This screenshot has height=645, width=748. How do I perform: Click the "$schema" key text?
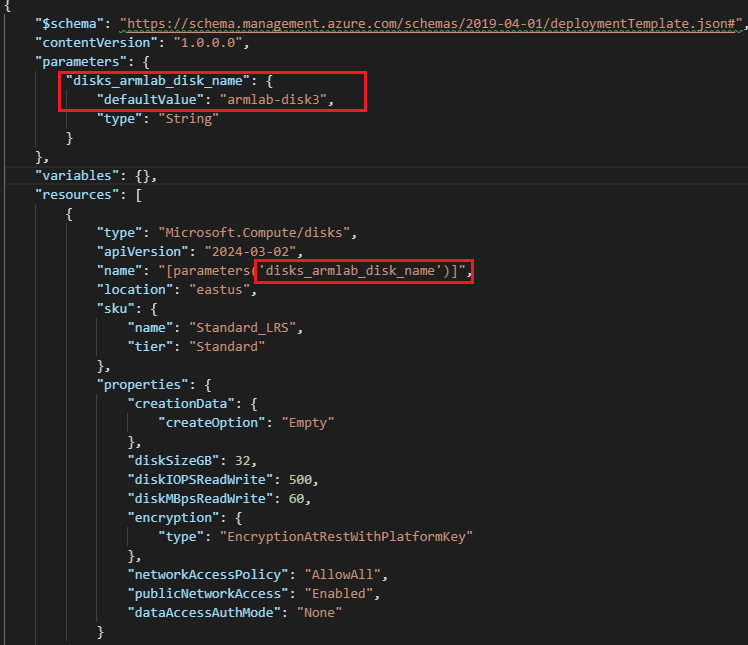click(70, 24)
